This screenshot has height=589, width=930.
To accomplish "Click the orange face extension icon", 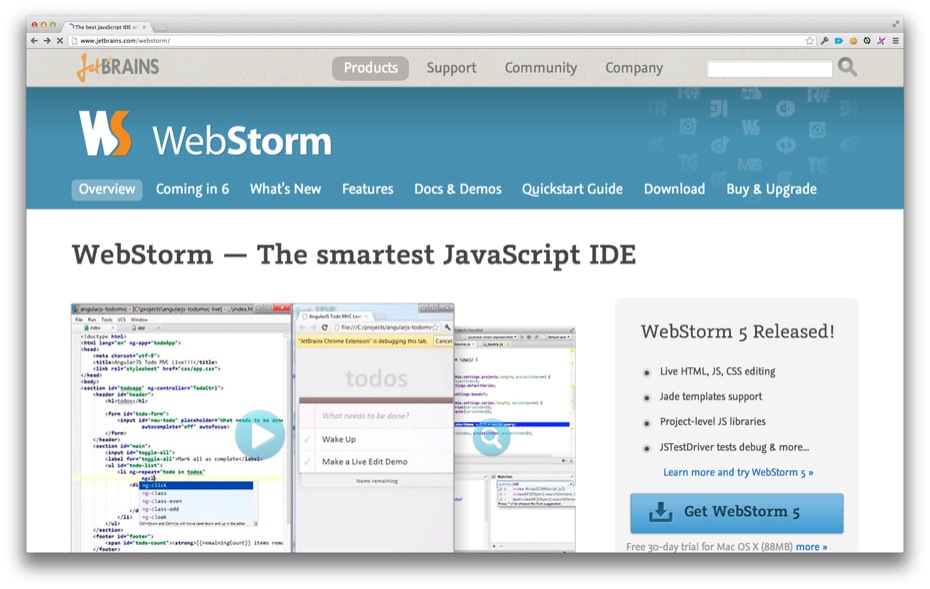I will point(853,41).
